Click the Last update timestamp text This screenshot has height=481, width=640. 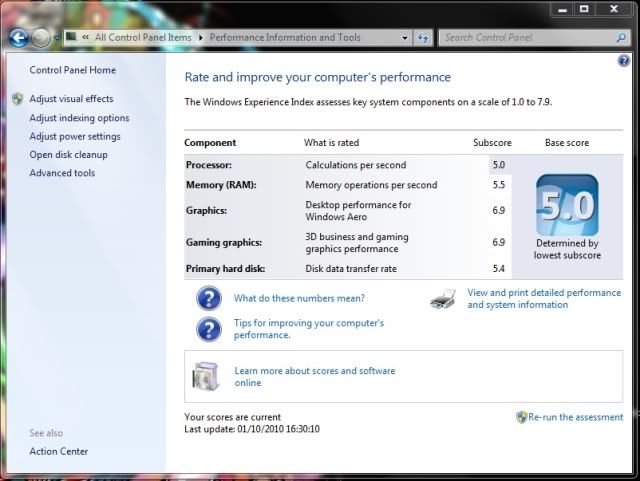(x=252, y=429)
